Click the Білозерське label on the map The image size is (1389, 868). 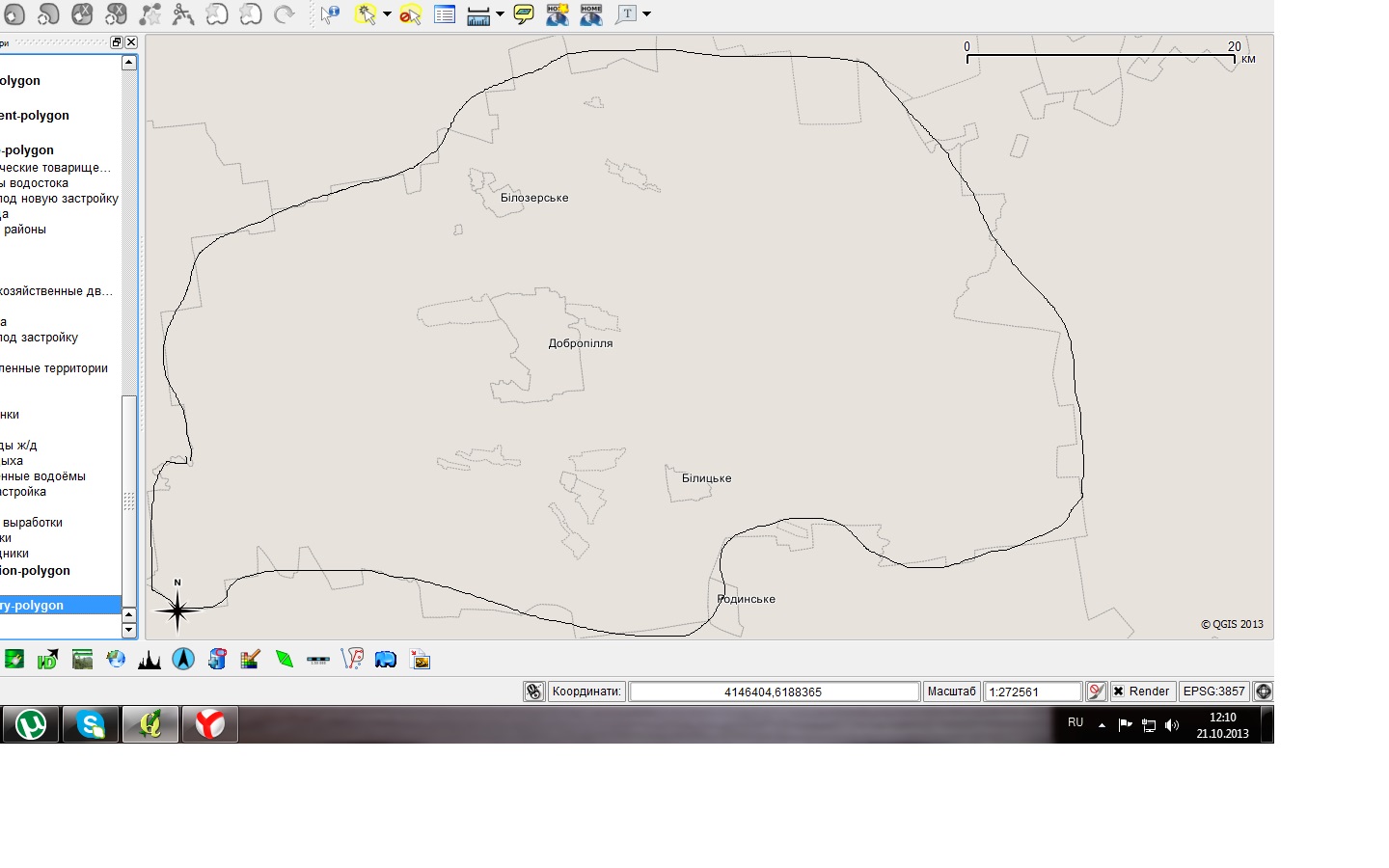tap(534, 198)
